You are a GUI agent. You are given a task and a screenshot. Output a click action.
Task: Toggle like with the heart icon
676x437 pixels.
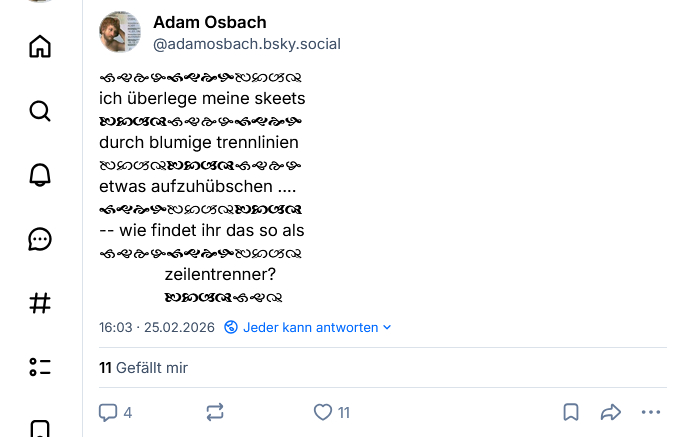point(323,412)
